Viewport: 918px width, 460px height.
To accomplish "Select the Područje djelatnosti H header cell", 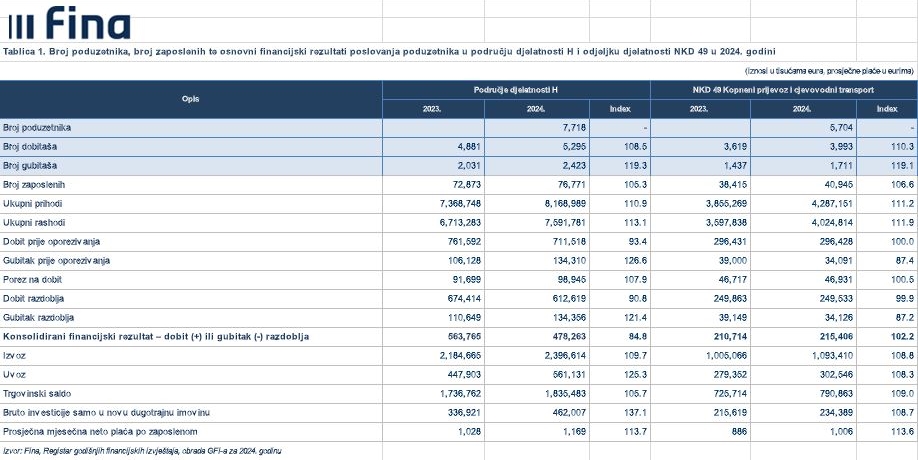I will [x=516, y=89].
